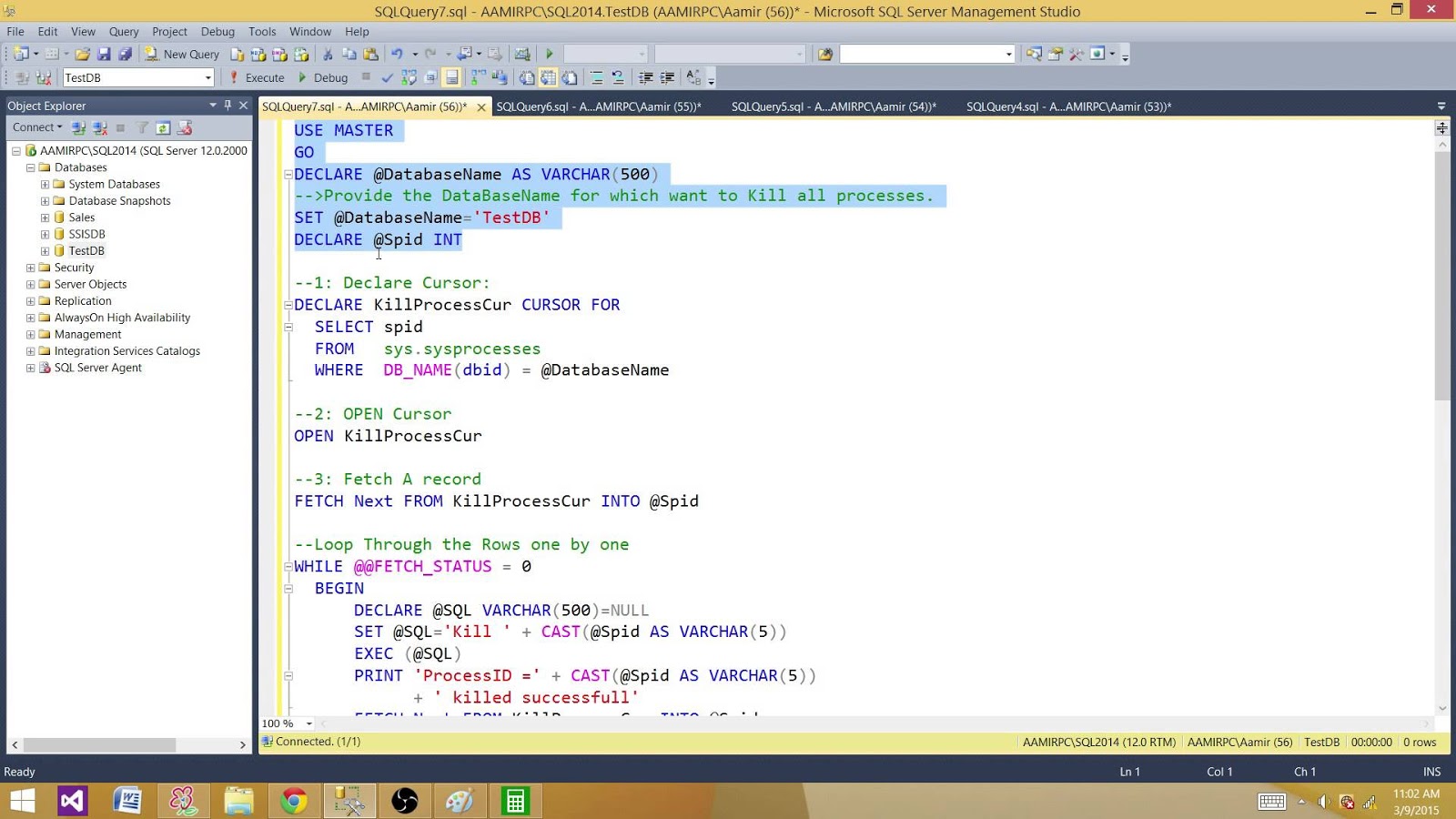Parse the query with the checkmark icon
Screen dimensions: 1456x819
tap(388, 77)
